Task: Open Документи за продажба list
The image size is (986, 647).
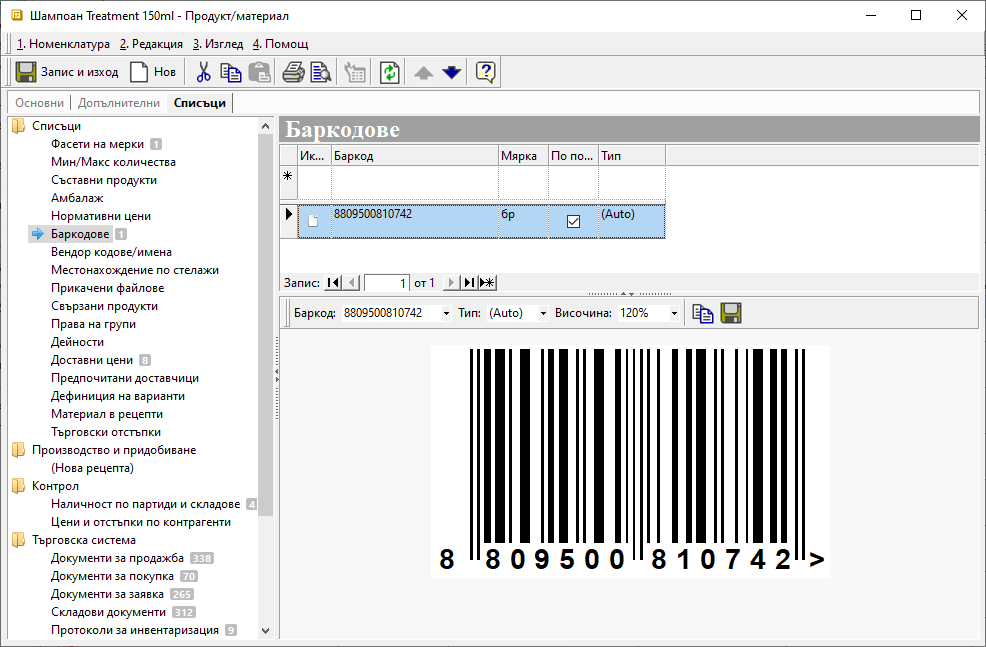Action: coord(118,558)
